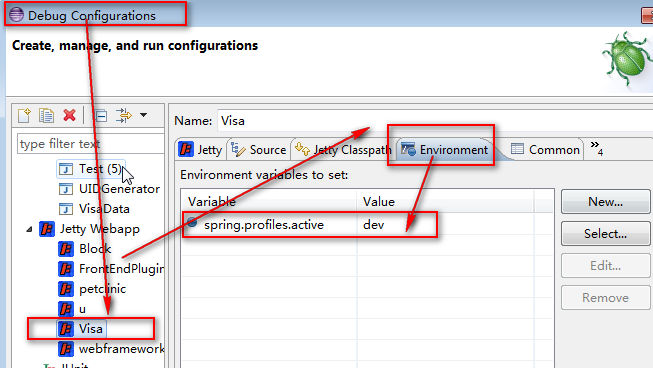Image resolution: width=653 pixels, height=368 pixels.
Task: Click Java icon beside VisaData entry
Action: coord(66,209)
